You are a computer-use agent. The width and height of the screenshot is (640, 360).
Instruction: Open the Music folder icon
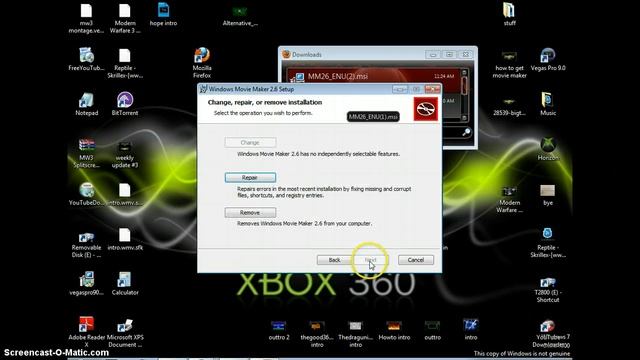[x=547, y=100]
